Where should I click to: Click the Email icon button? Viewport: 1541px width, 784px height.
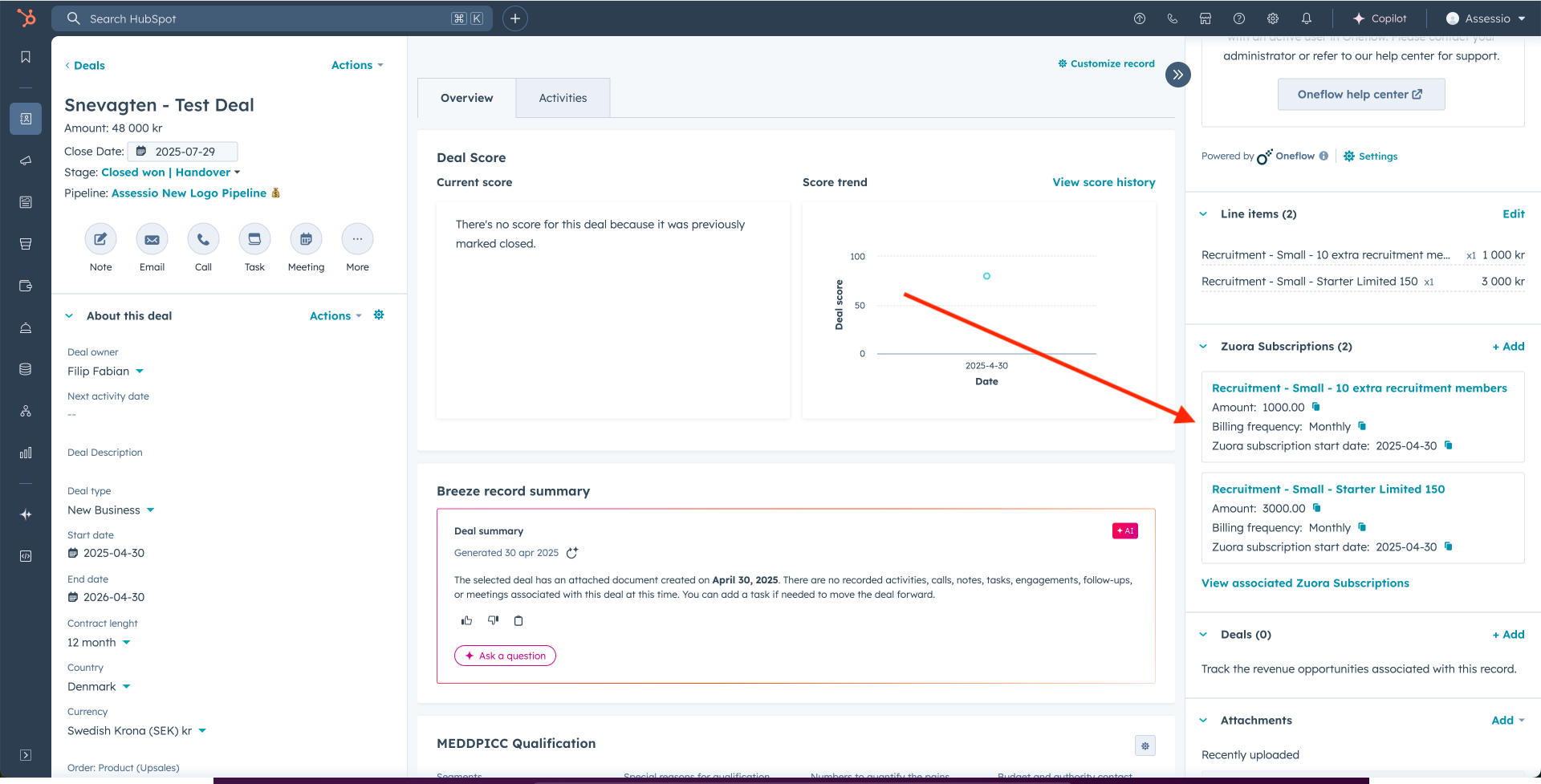pos(152,239)
